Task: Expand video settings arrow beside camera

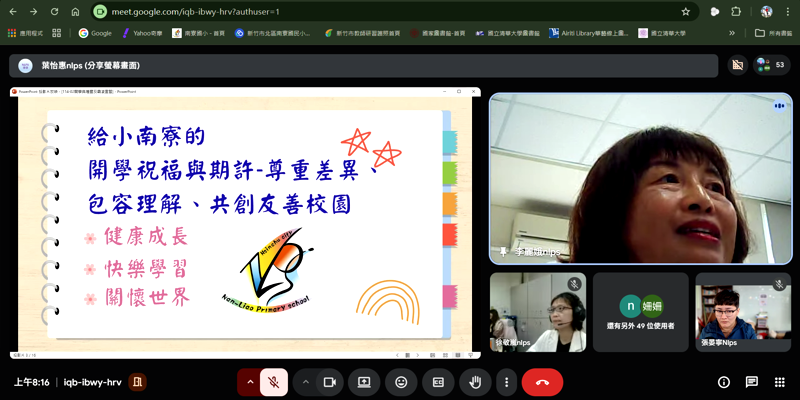Action: (304, 382)
